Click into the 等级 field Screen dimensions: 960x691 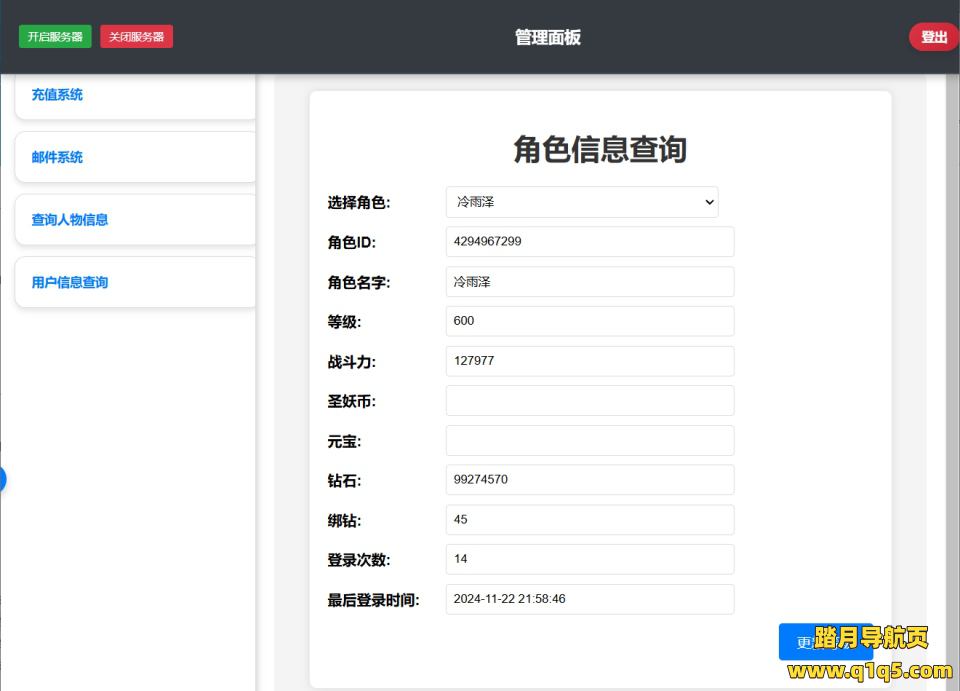pos(589,321)
